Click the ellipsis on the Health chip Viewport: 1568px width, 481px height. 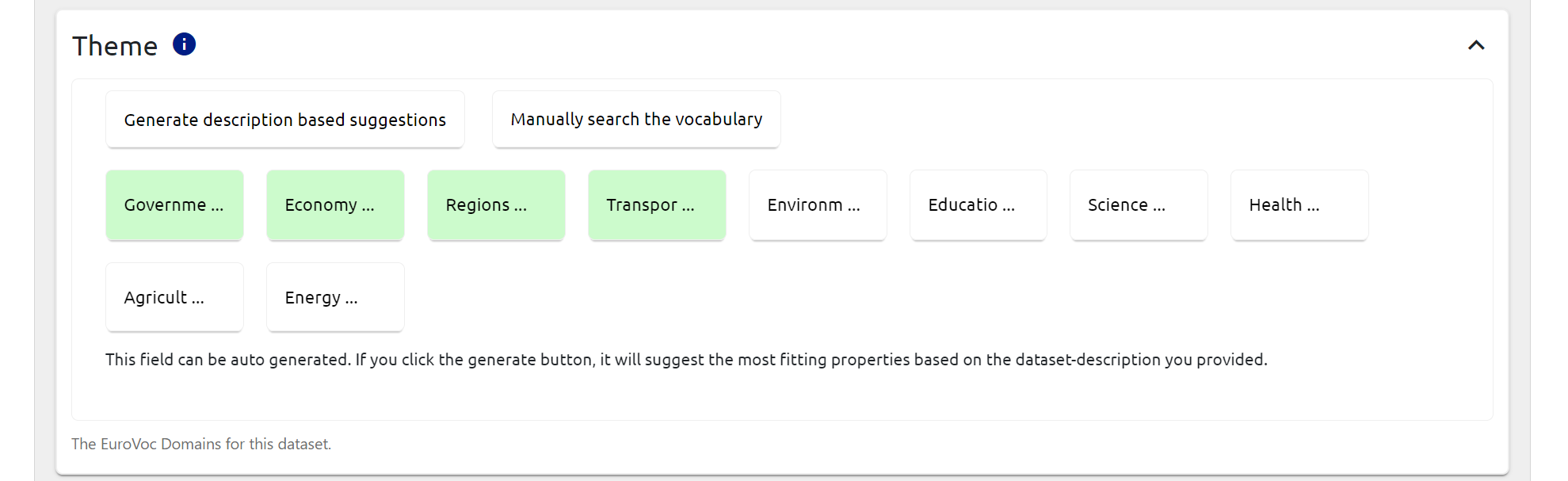1313,206
